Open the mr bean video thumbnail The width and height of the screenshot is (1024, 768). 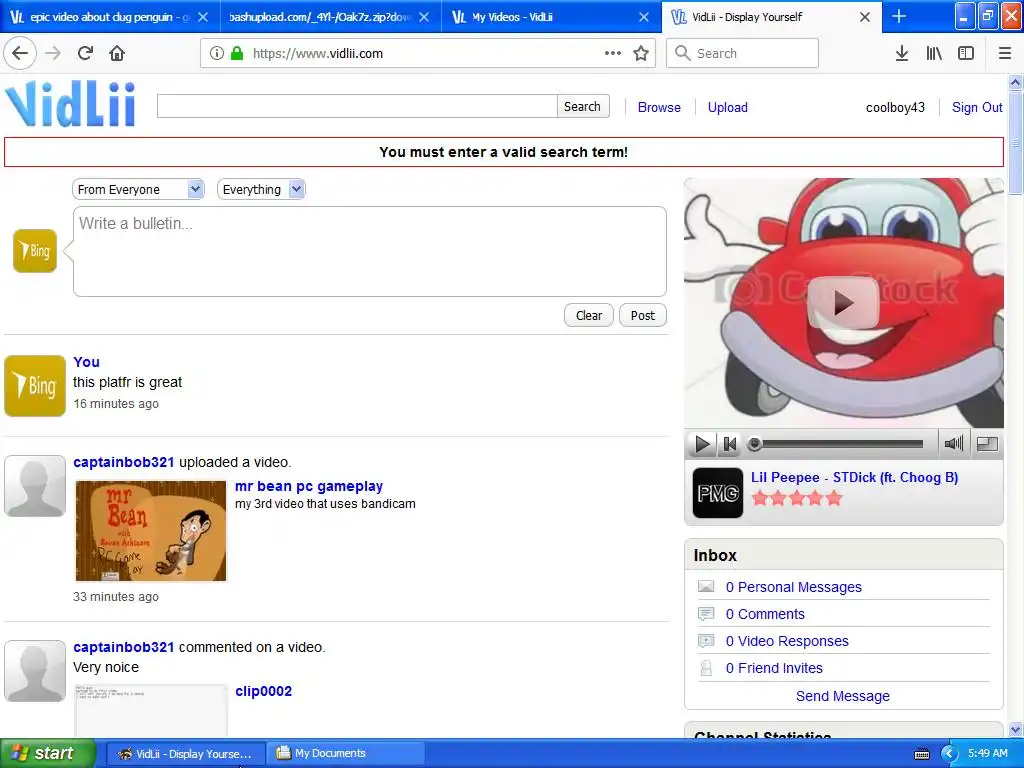[x=151, y=531]
